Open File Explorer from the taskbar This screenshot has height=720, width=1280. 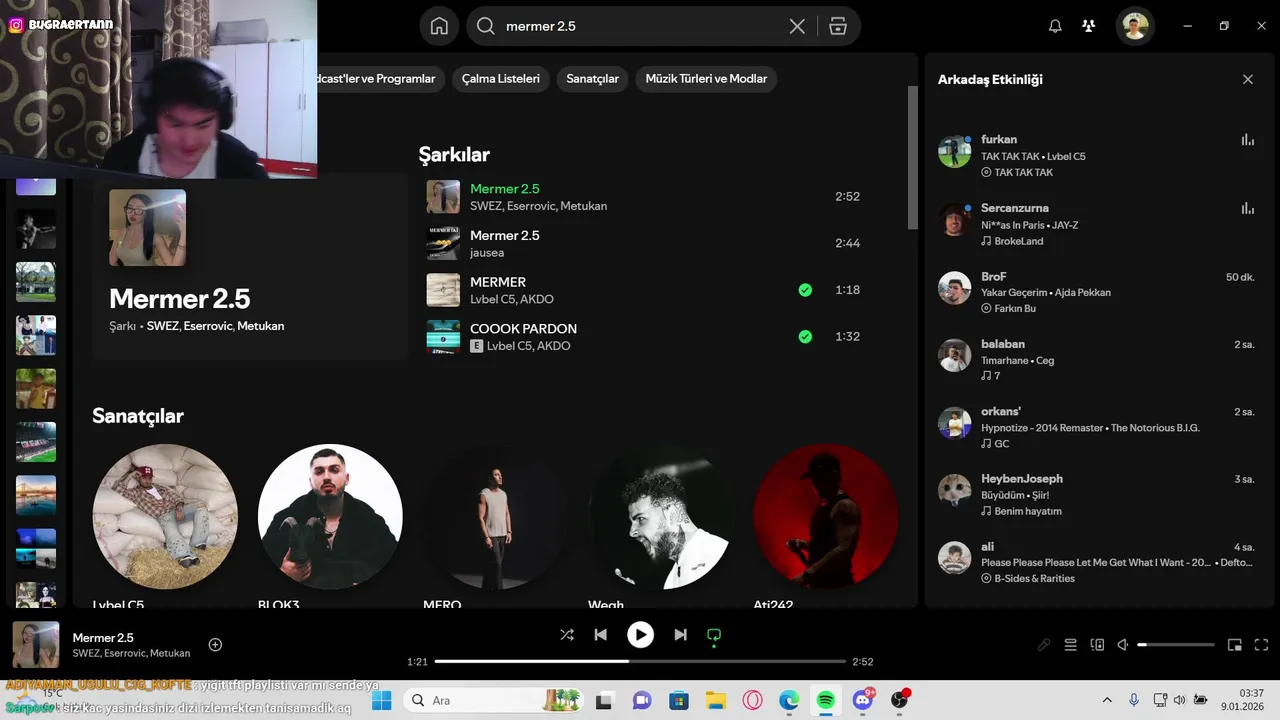(x=715, y=700)
